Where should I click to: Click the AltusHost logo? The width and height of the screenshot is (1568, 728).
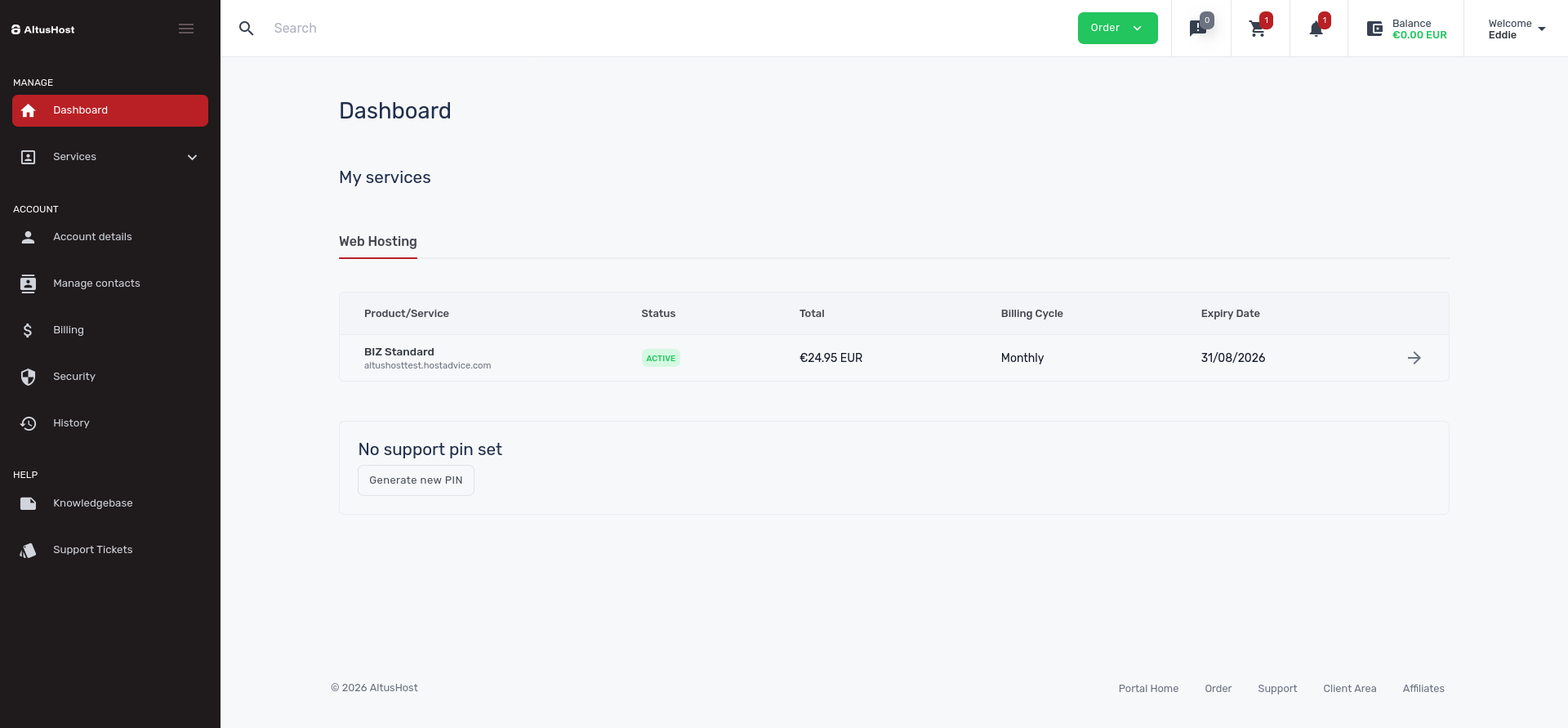coord(43,29)
